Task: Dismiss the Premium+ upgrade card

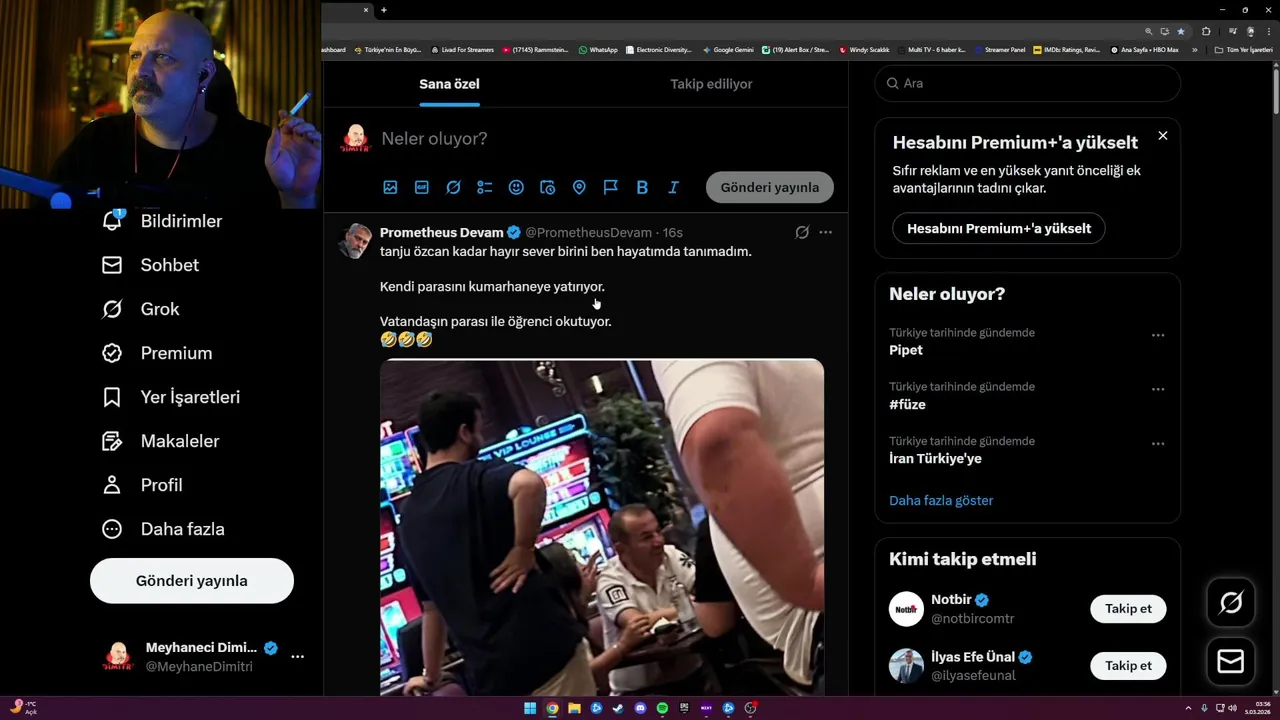Action: pos(1163,135)
